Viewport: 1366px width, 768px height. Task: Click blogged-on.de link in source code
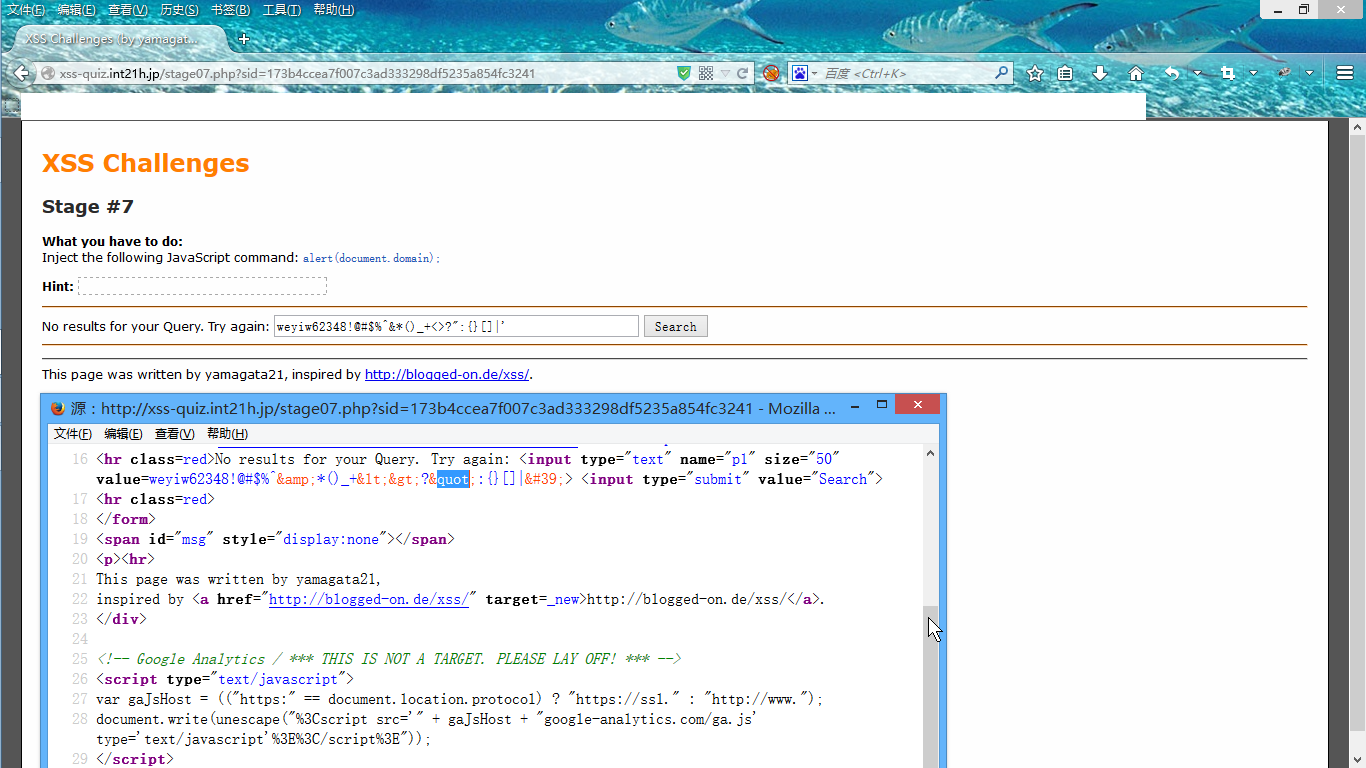[368, 599]
